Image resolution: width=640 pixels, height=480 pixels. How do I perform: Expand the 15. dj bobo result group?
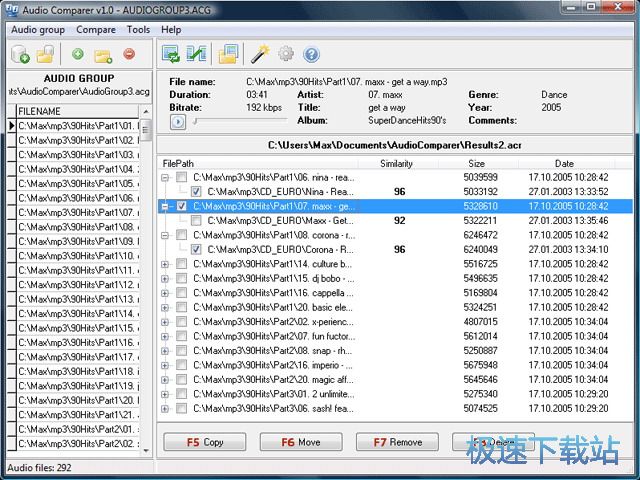click(x=165, y=278)
